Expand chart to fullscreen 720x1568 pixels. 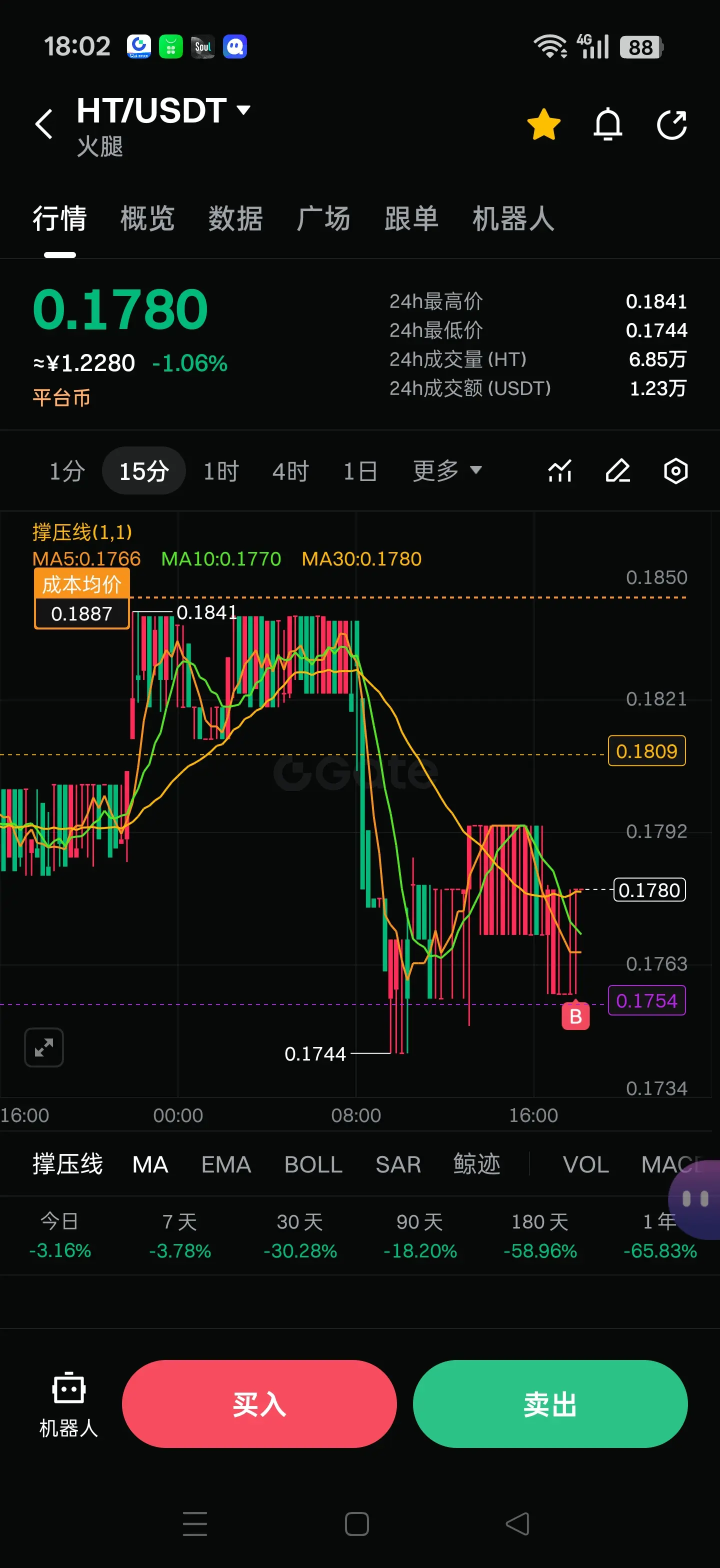tap(44, 1047)
